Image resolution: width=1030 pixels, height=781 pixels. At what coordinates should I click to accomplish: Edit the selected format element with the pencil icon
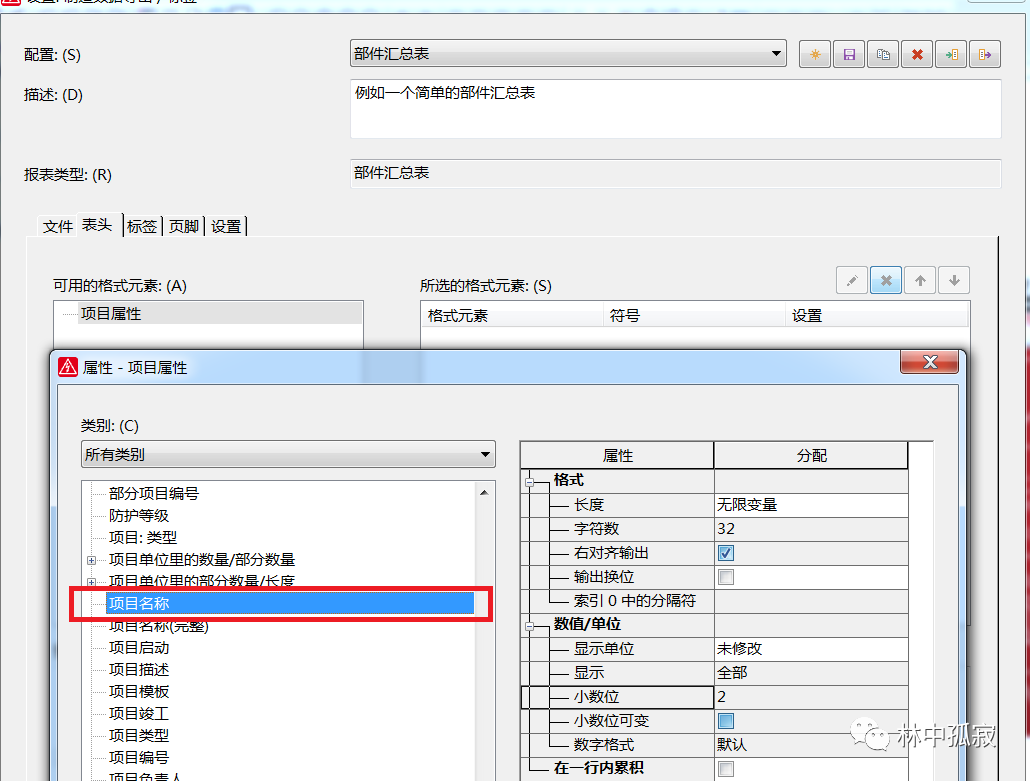[x=851, y=280]
